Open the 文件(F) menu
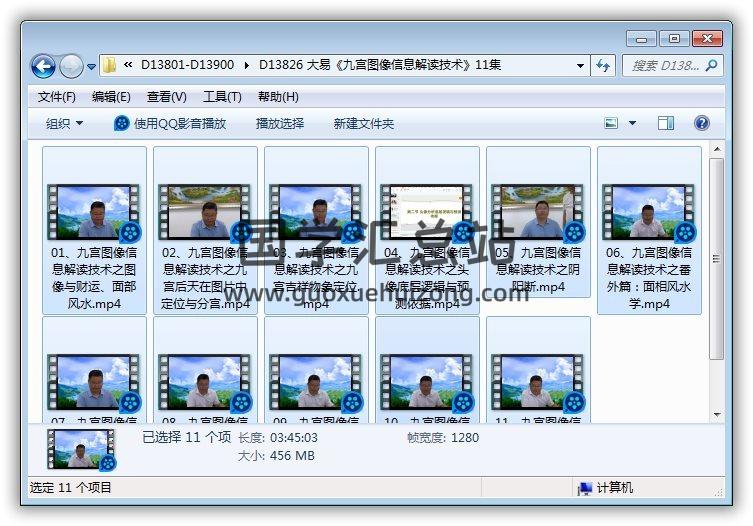Screen dimensions: 753x526 [x=57, y=97]
